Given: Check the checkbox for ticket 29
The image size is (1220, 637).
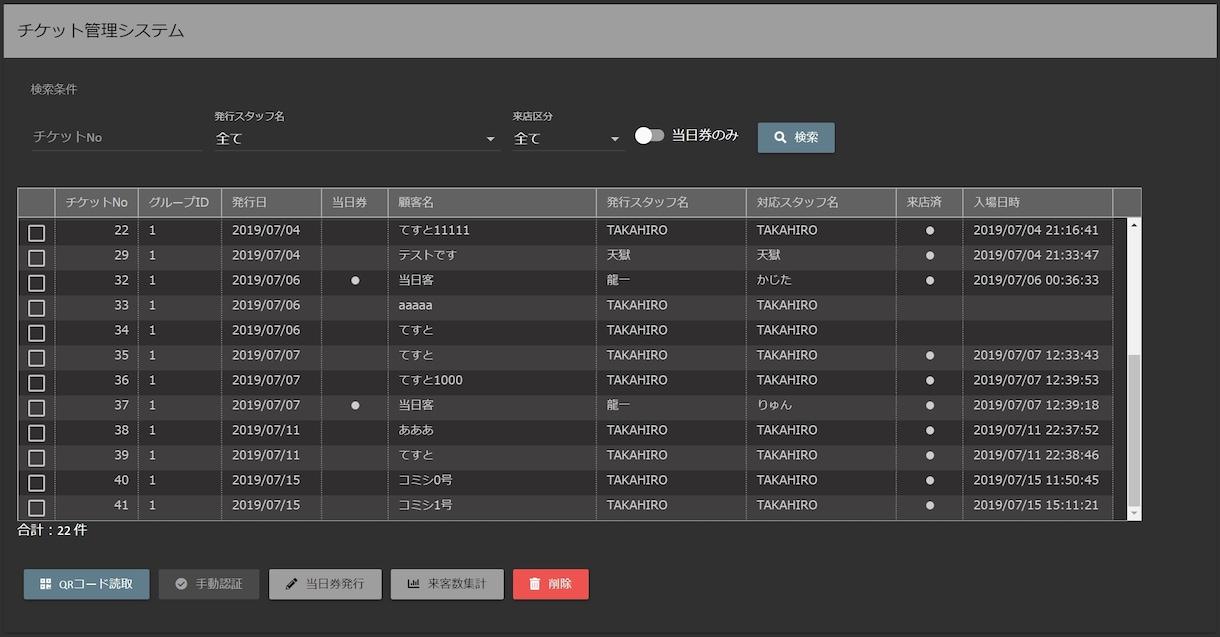Looking at the screenshot, I should point(36,258).
